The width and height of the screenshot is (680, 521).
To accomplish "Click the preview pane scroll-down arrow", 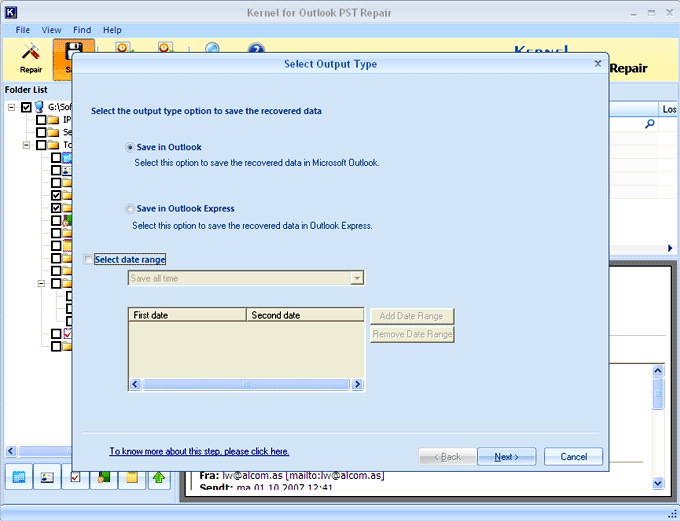I will 658,483.
